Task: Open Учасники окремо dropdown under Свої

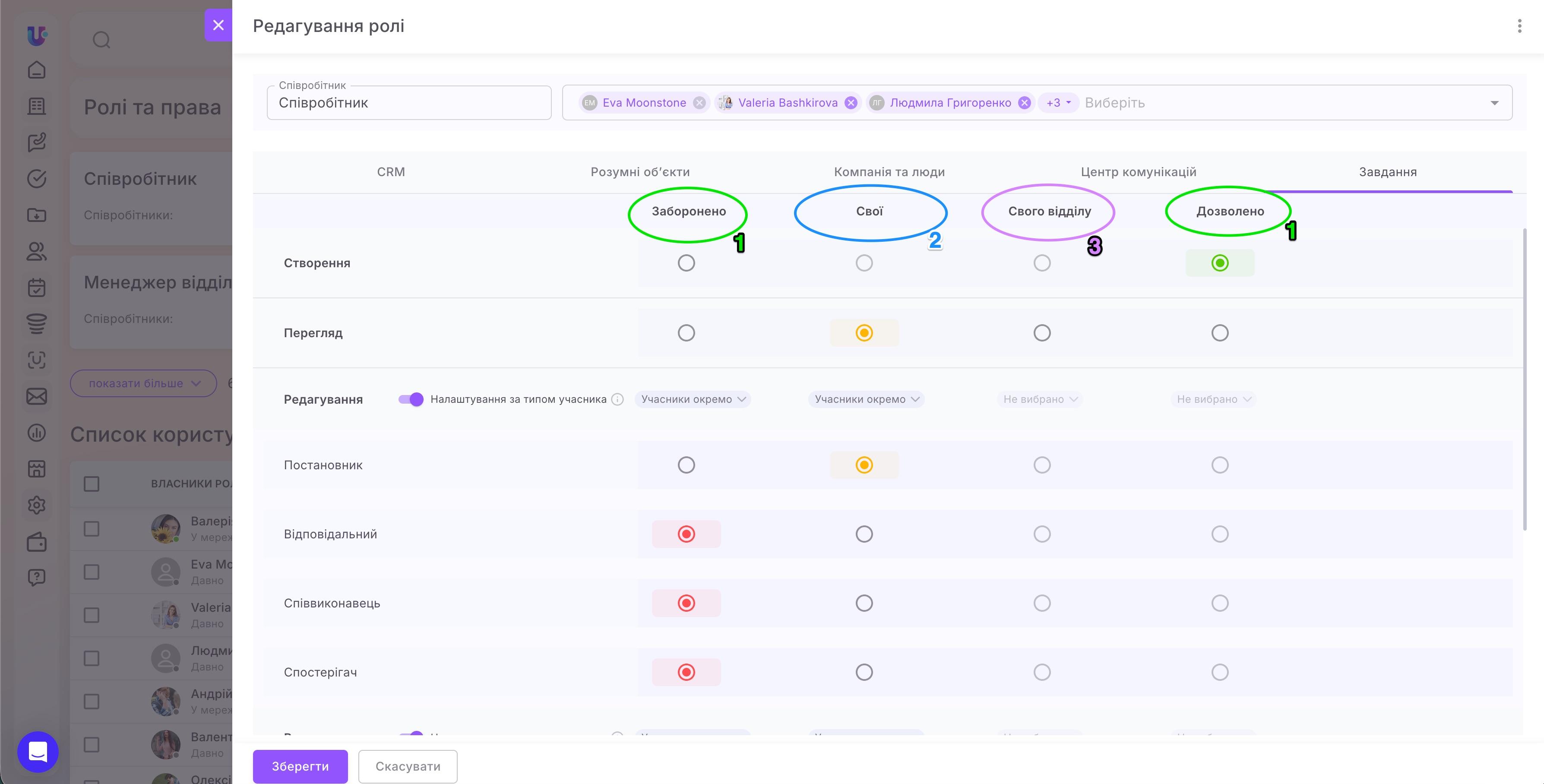Action: (x=866, y=399)
